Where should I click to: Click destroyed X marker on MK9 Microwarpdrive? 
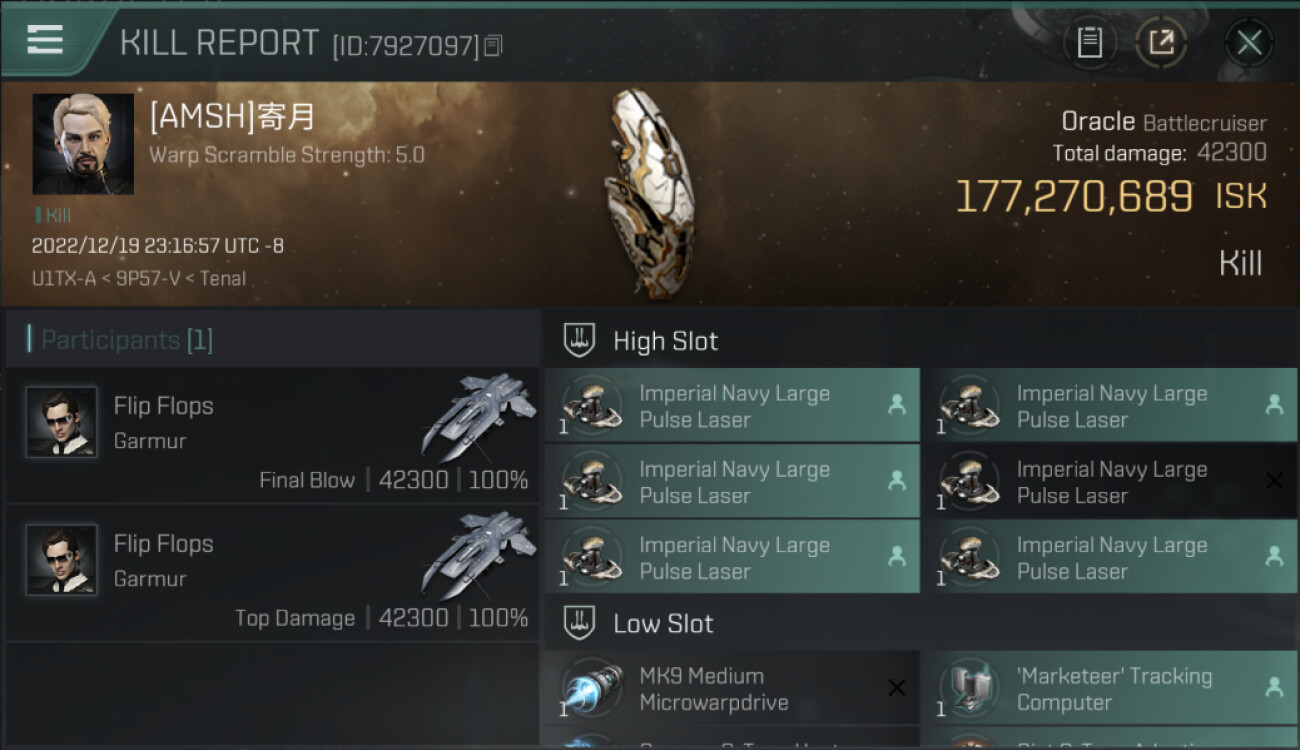coord(896,688)
